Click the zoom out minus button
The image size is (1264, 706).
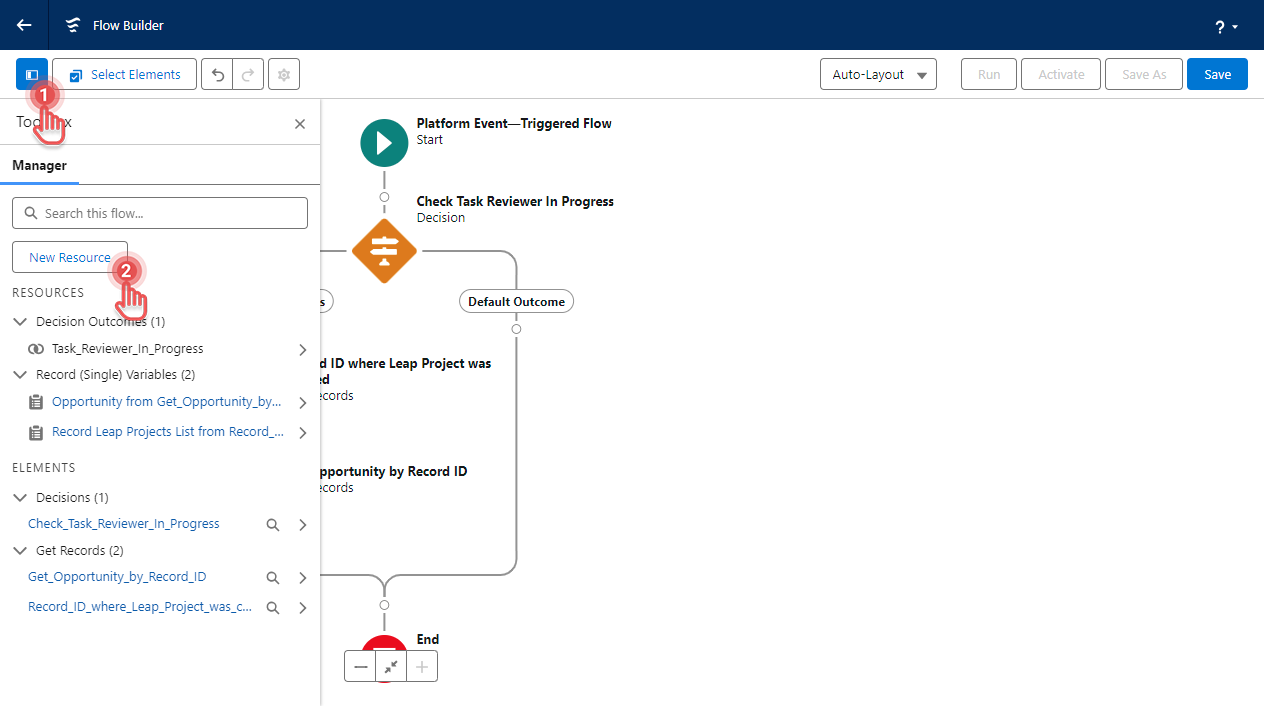point(360,666)
